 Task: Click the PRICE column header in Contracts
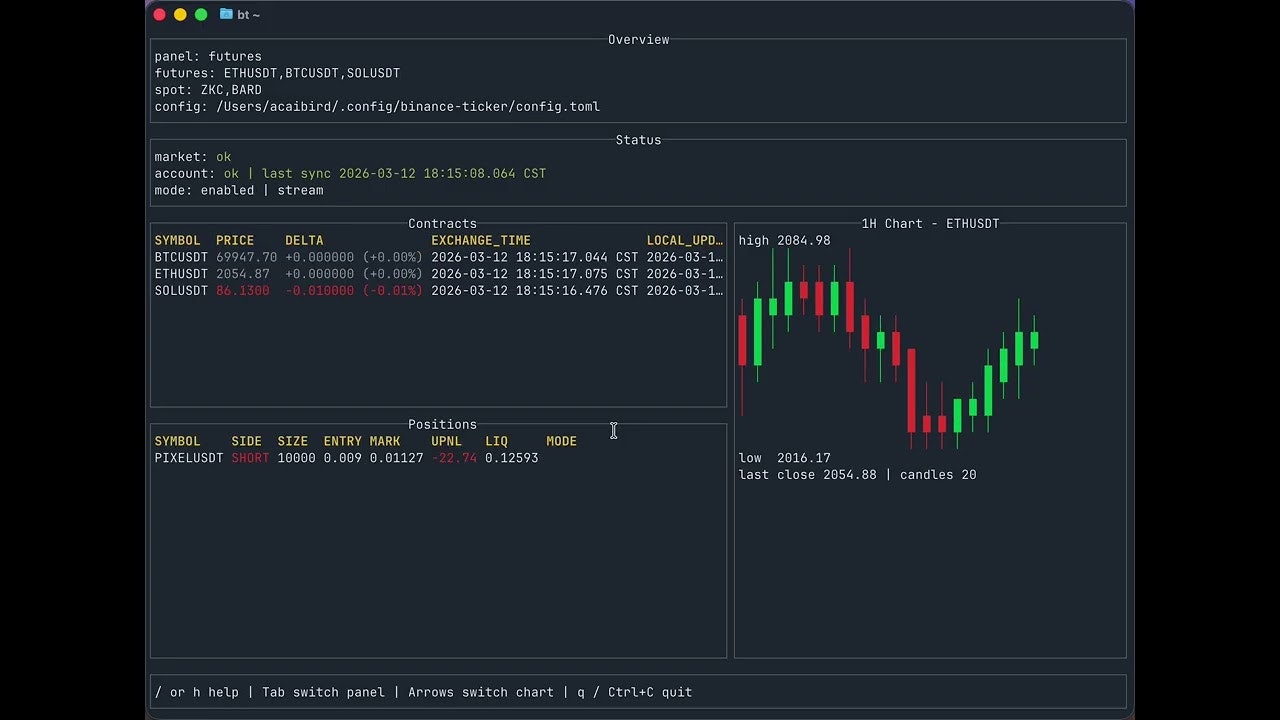tap(235, 241)
